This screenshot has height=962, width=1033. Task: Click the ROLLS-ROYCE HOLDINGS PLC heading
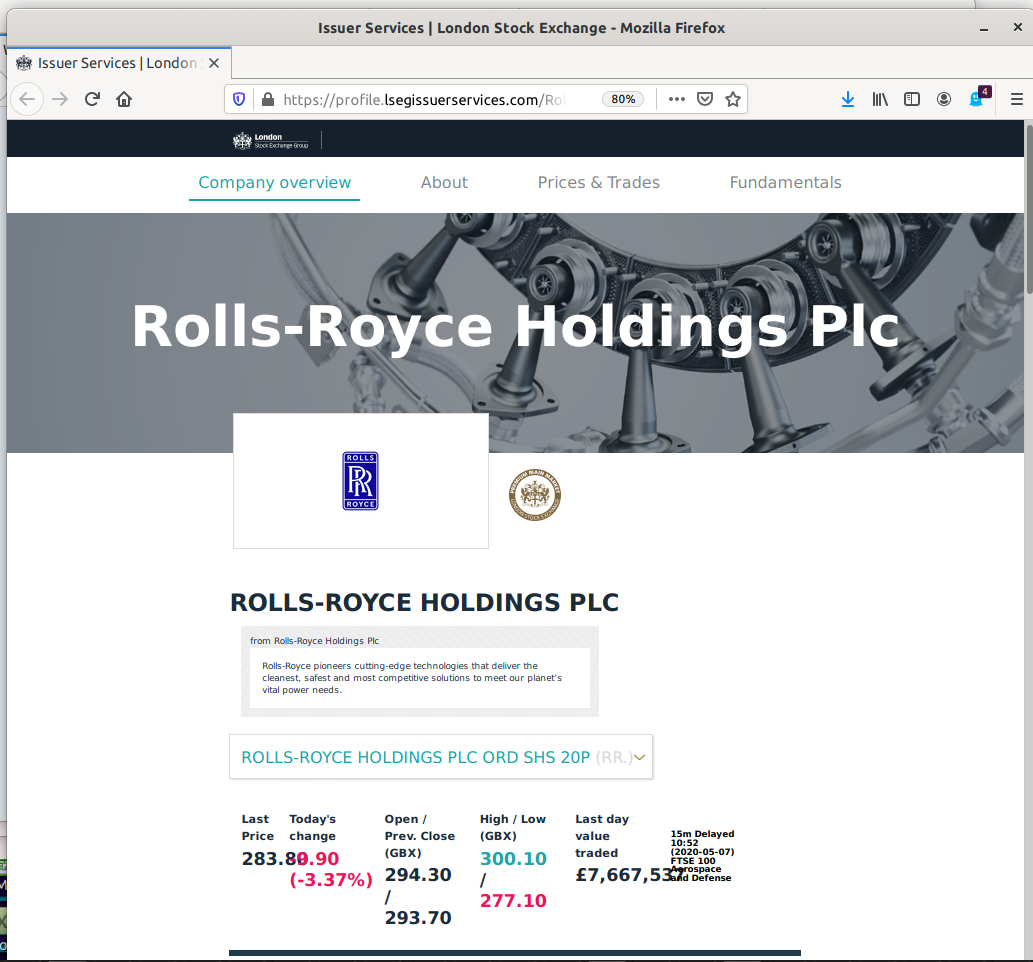click(424, 602)
